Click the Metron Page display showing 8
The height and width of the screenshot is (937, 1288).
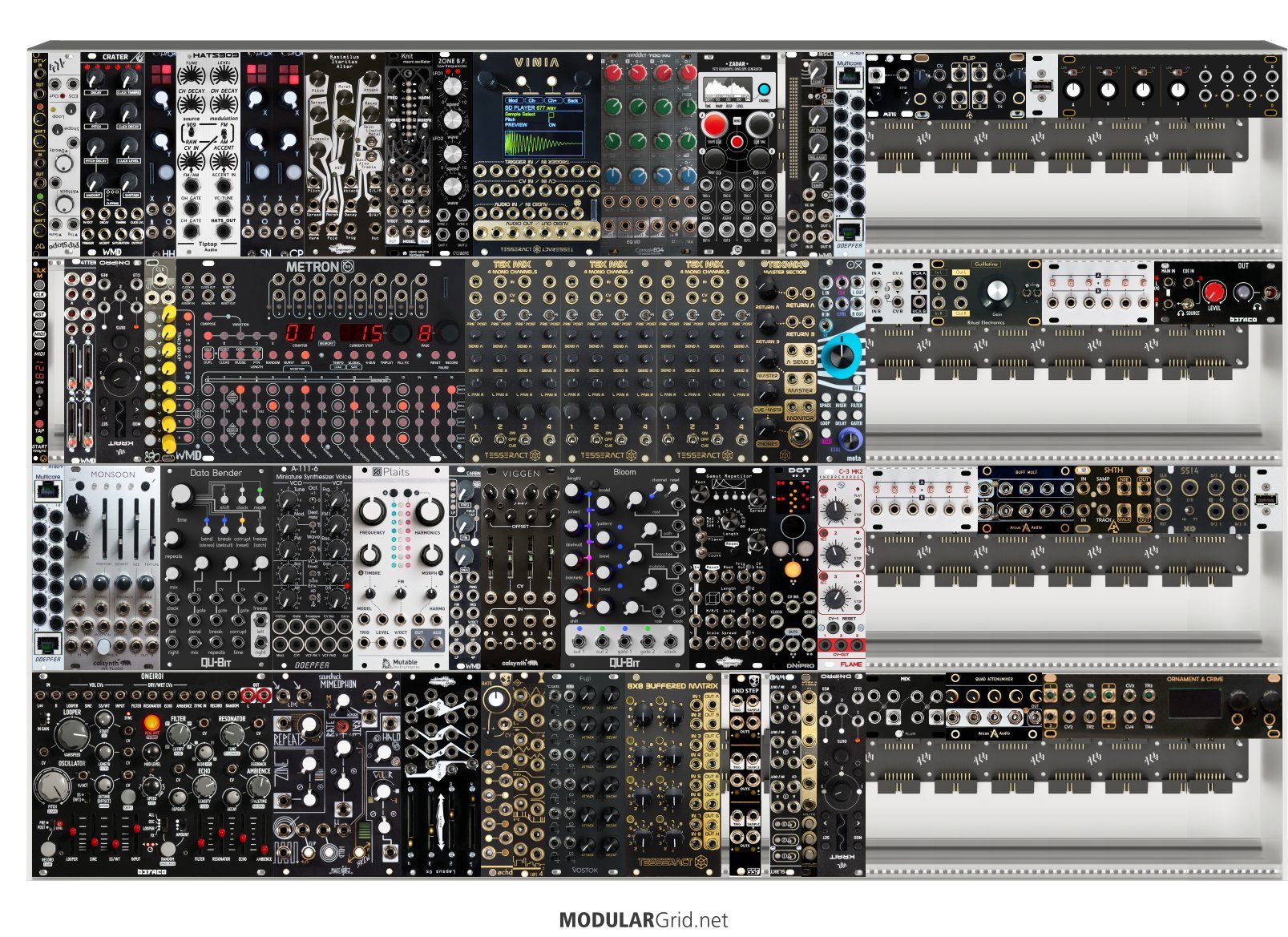click(425, 332)
